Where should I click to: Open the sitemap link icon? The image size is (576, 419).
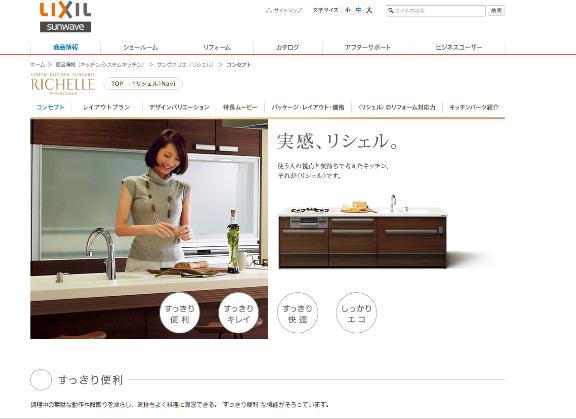(268, 10)
